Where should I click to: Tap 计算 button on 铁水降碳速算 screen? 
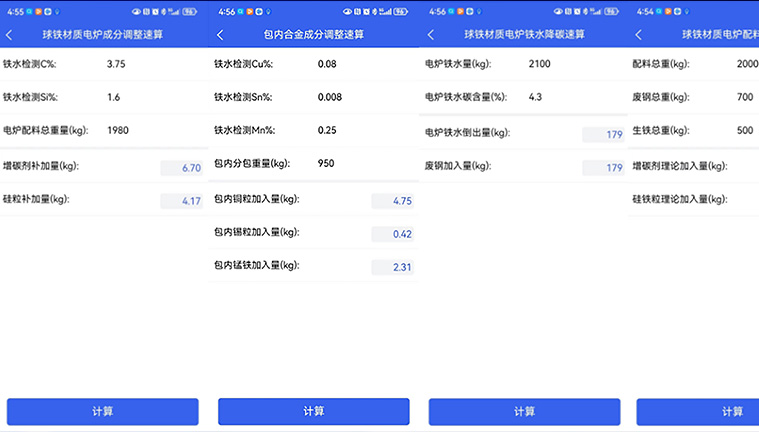coord(525,411)
